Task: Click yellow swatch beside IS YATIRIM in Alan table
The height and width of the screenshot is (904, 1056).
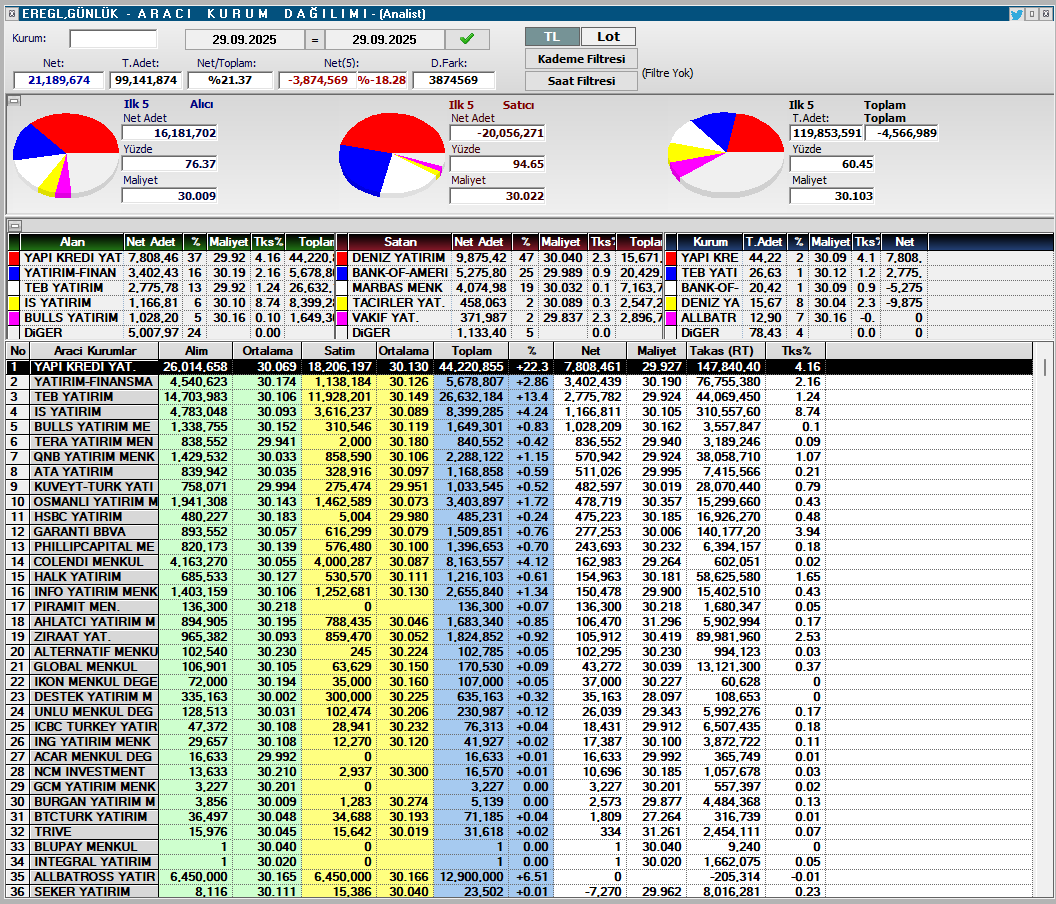Action: point(14,303)
